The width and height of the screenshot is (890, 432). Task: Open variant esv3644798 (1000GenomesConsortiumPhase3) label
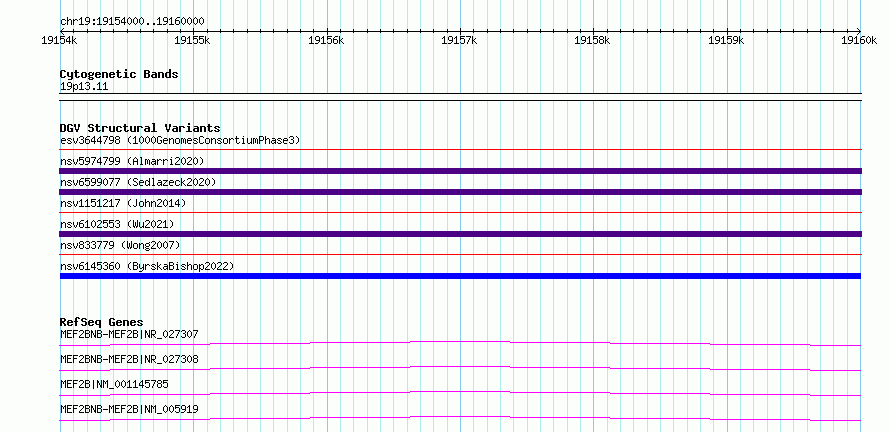180,140
